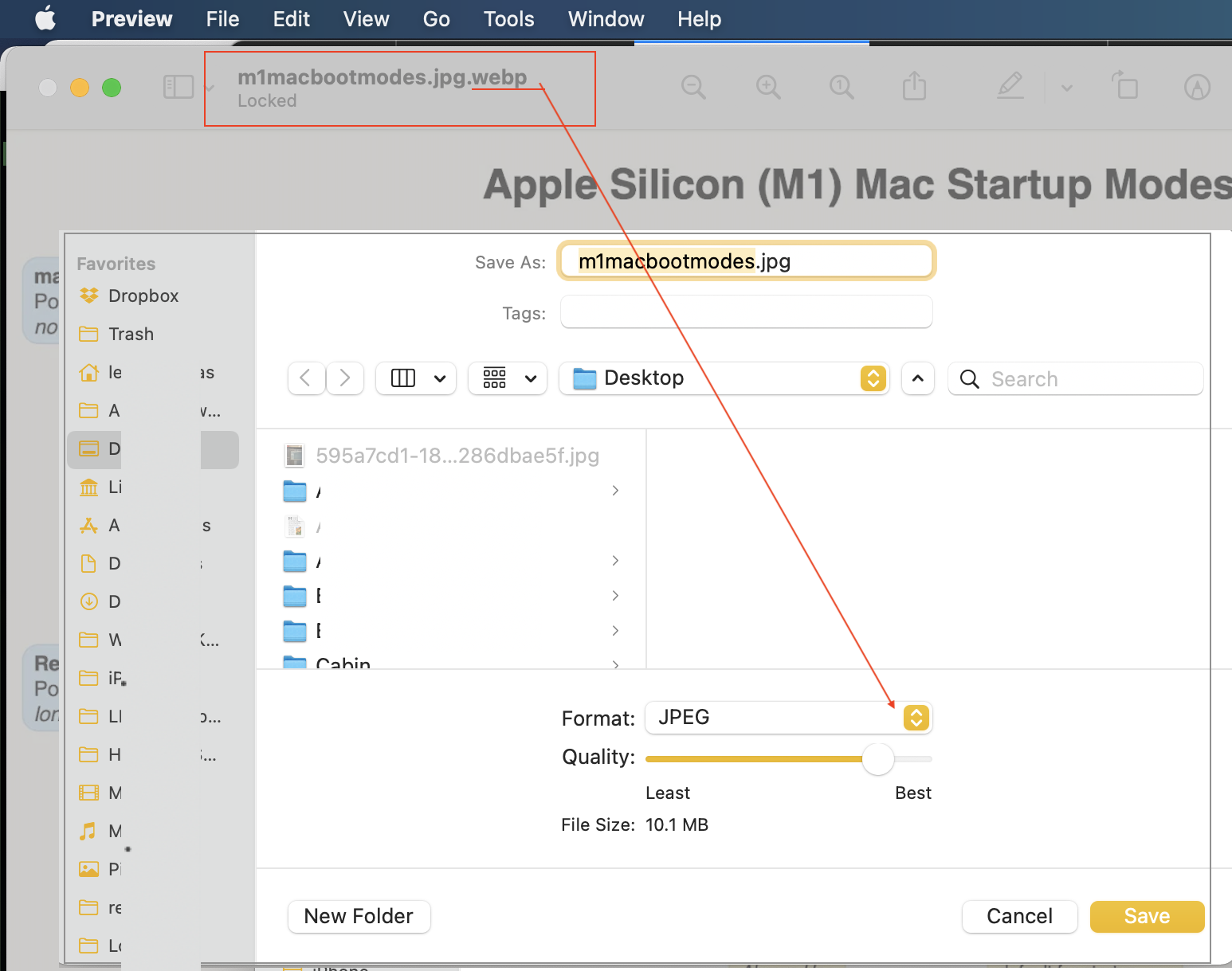Image resolution: width=1232 pixels, height=971 pixels.
Task: Click the actual size zoom icon
Action: (842, 87)
